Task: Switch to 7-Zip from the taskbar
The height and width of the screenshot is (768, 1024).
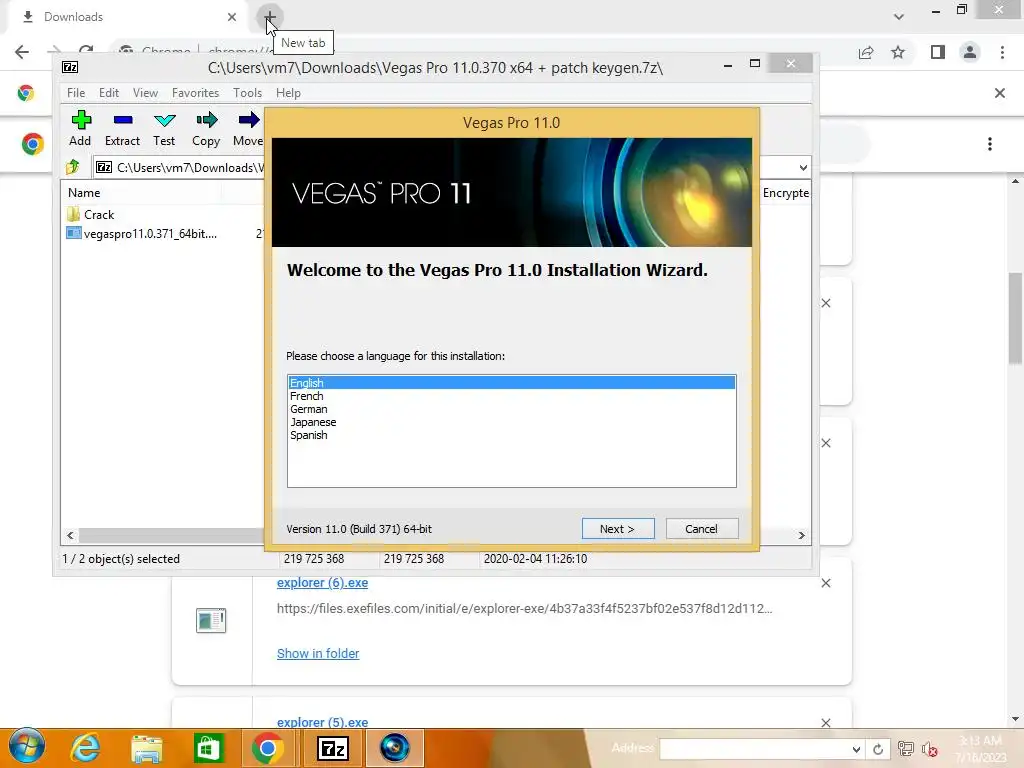Action: point(332,748)
